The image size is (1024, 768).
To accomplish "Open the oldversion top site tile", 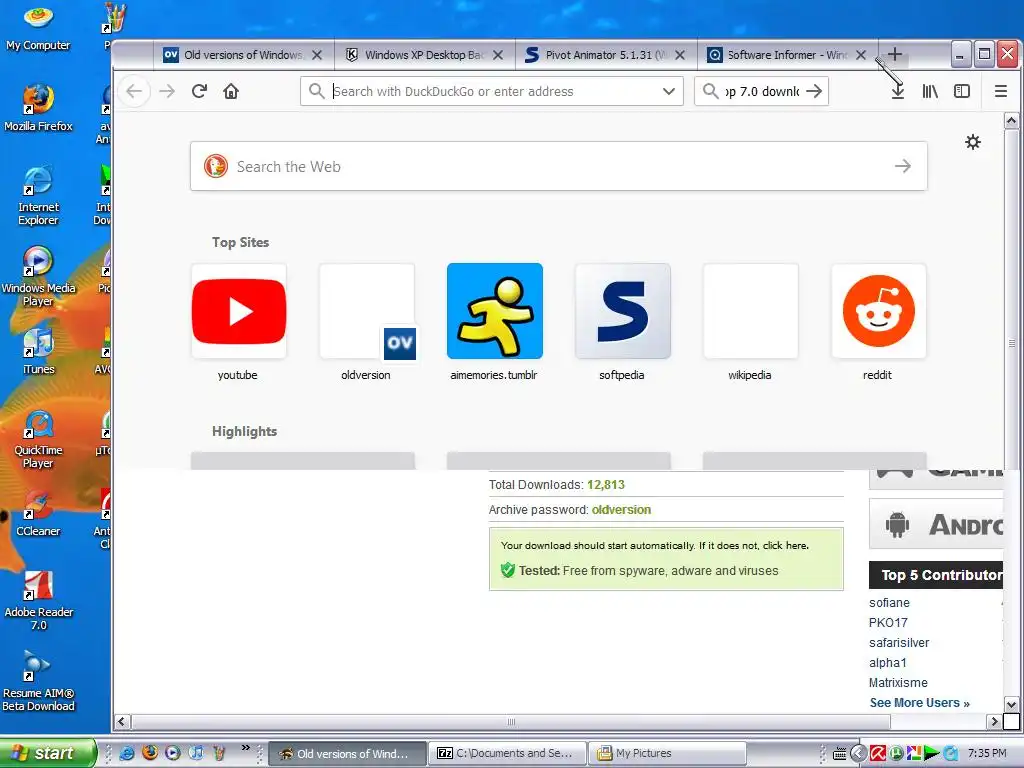I will [x=366, y=311].
